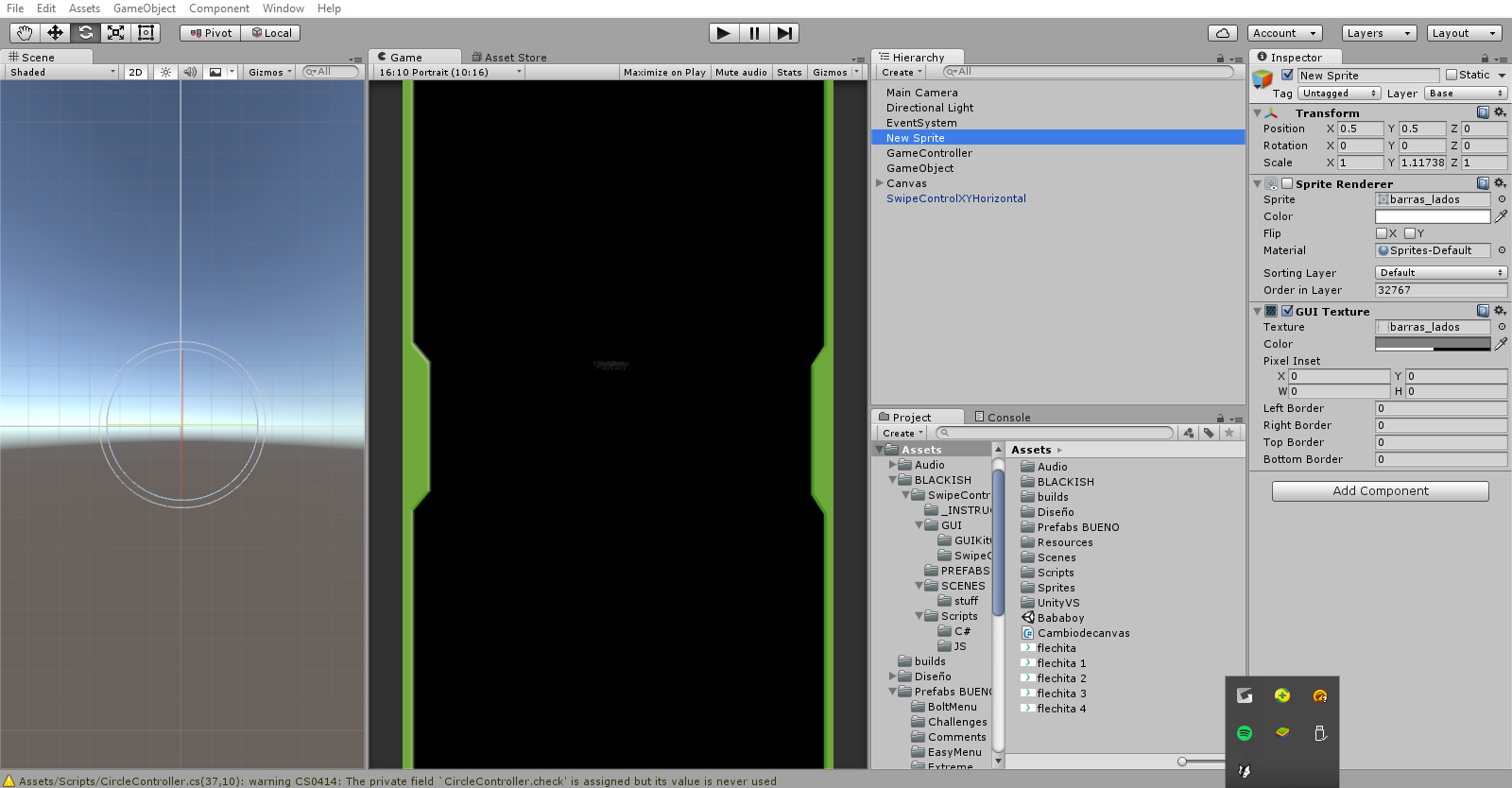Switch to the Console tab

[x=1003, y=417]
